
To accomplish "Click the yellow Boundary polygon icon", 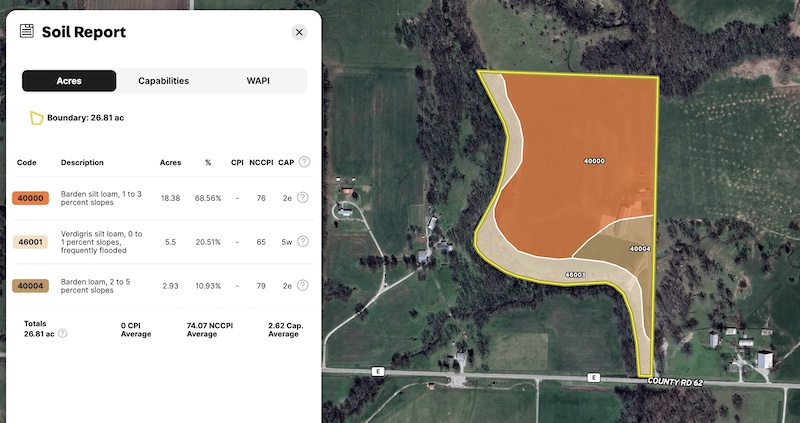I will pos(36,118).
